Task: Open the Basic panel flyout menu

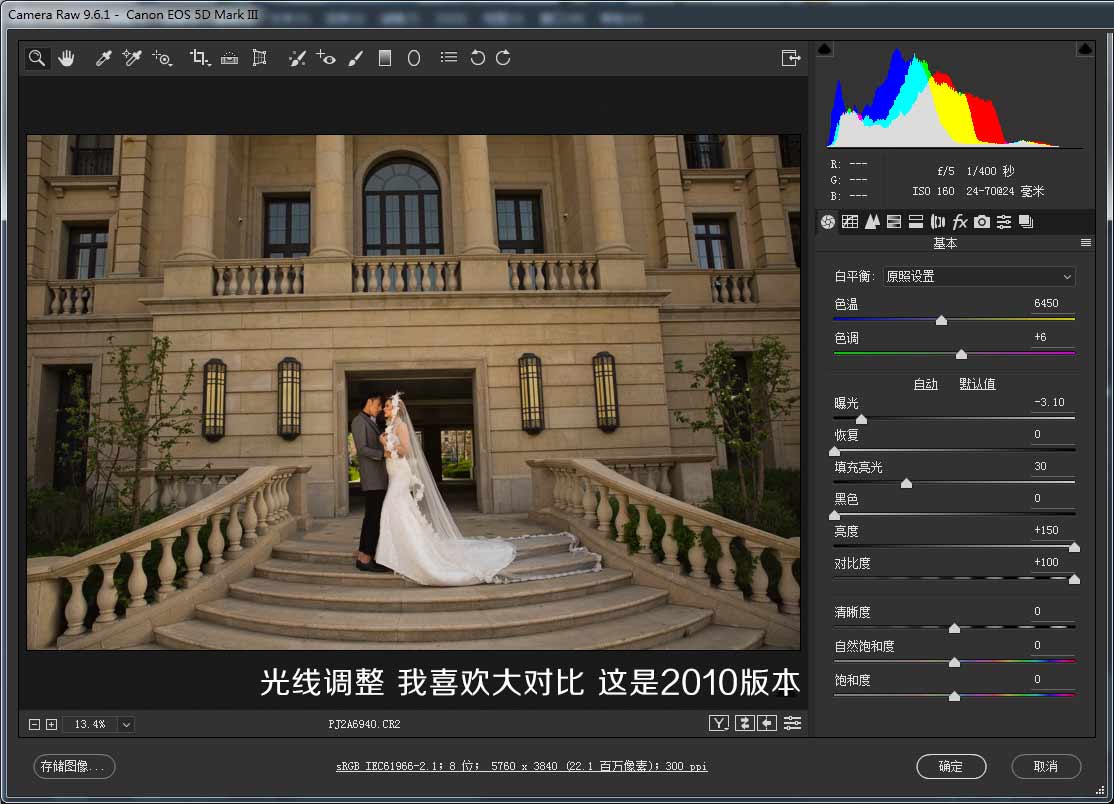Action: (x=1086, y=242)
